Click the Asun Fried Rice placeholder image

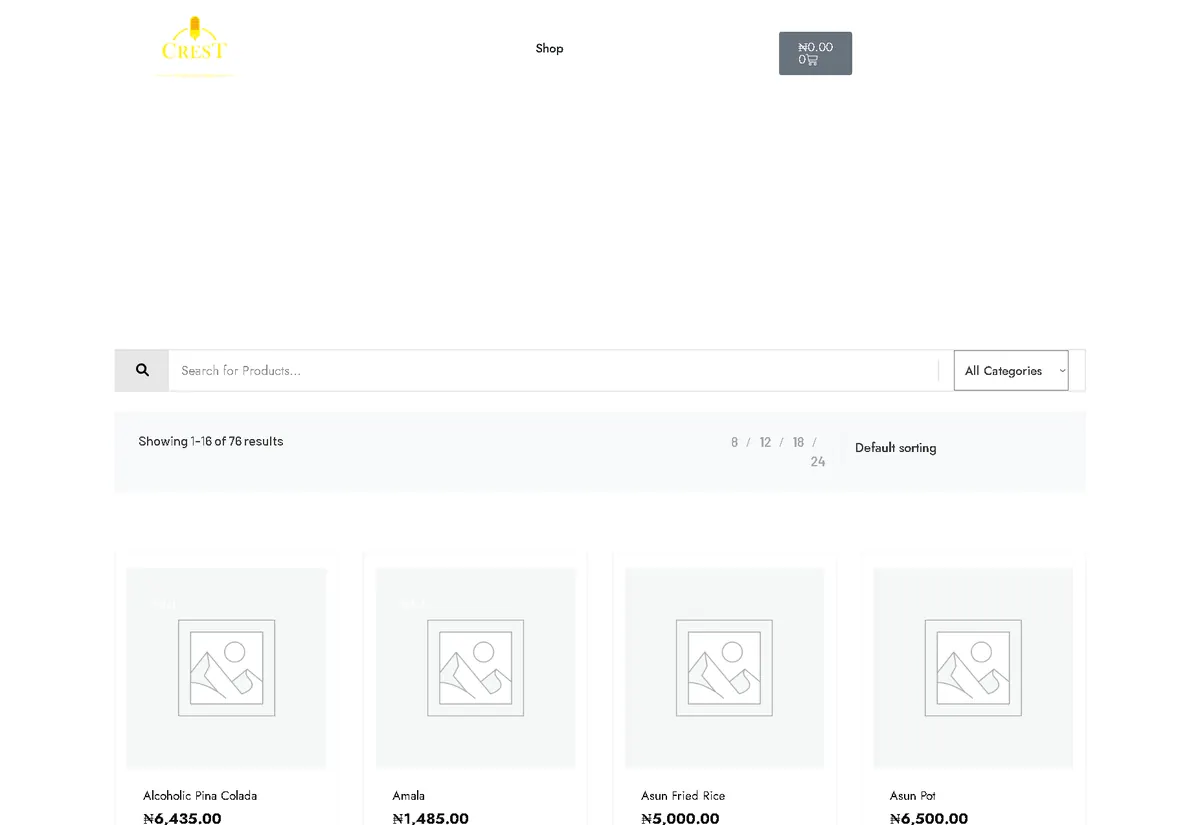click(724, 668)
